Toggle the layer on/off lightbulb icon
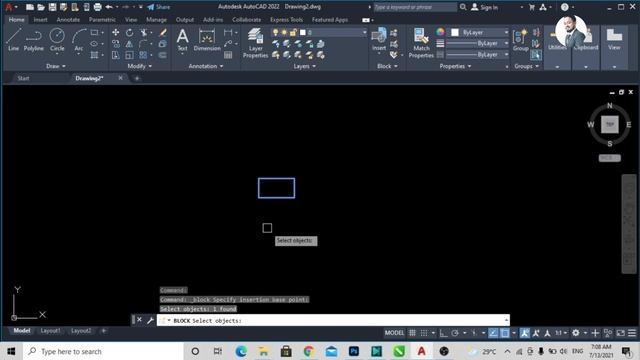Image resolution: width=640 pixels, height=360 pixels. coord(276,32)
